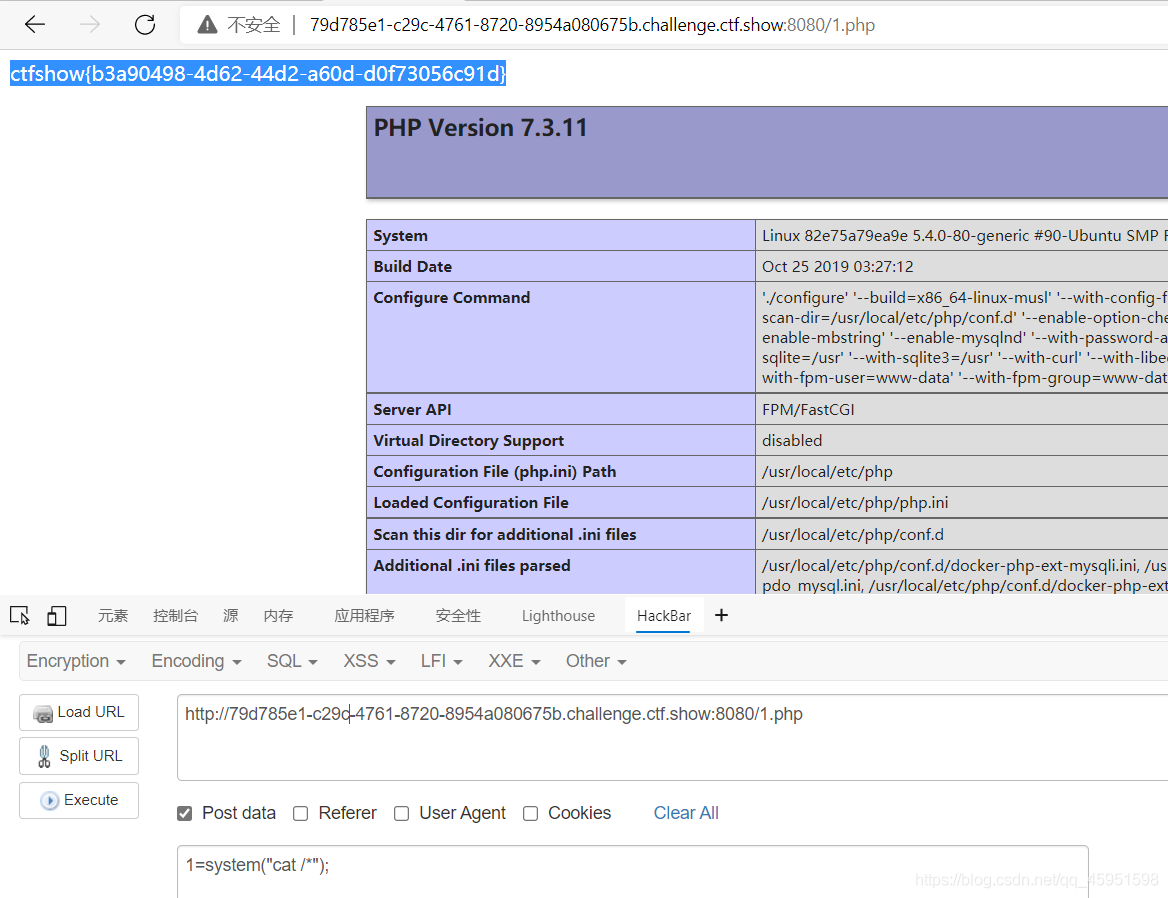Open the Encoding dropdown menu
Screen dimensions: 1168x898
coord(196,661)
